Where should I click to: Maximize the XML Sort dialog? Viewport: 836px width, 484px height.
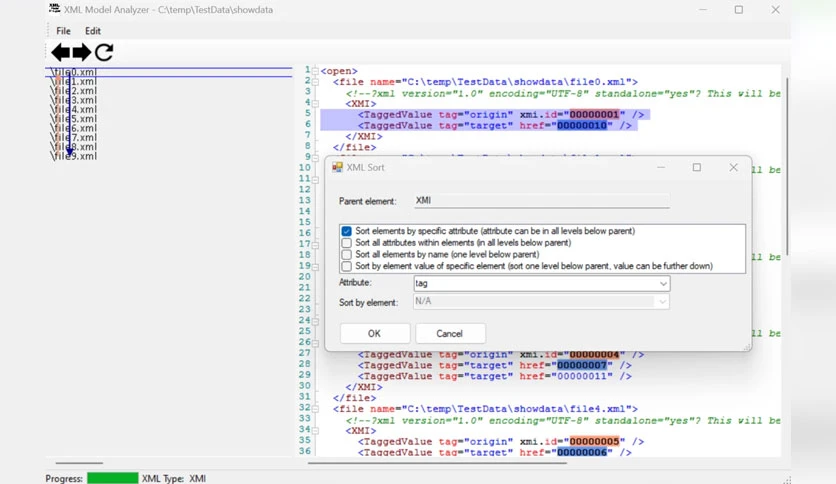click(x=697, y=167)
